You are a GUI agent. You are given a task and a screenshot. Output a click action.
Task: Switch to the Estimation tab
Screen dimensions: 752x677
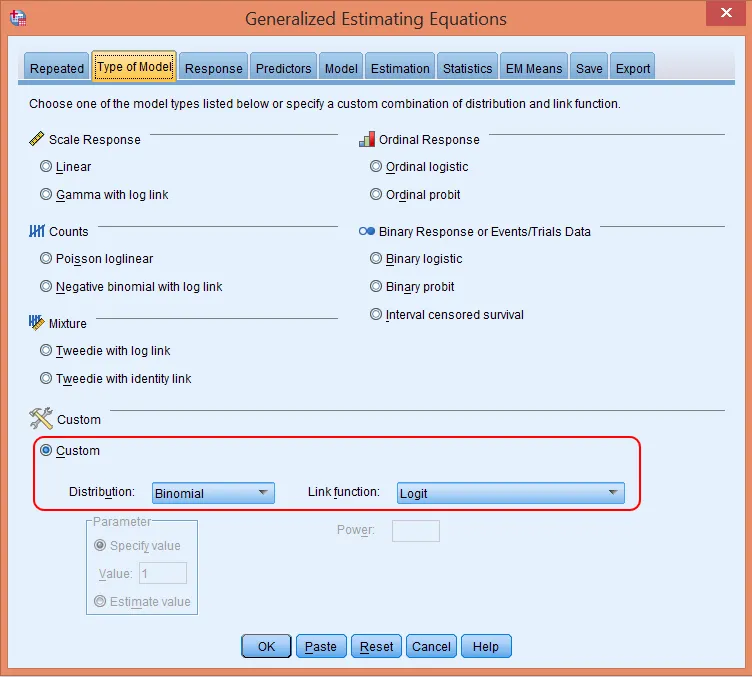[x=400, y=68]
